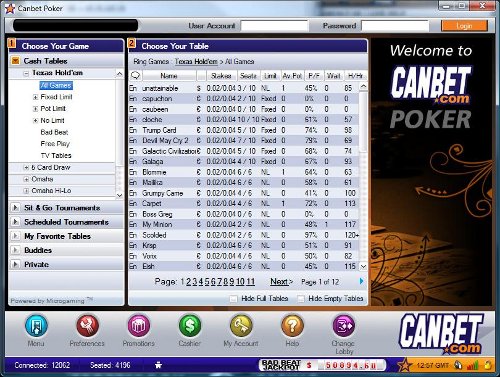Open My Account key icon

[x=241, y=326]
